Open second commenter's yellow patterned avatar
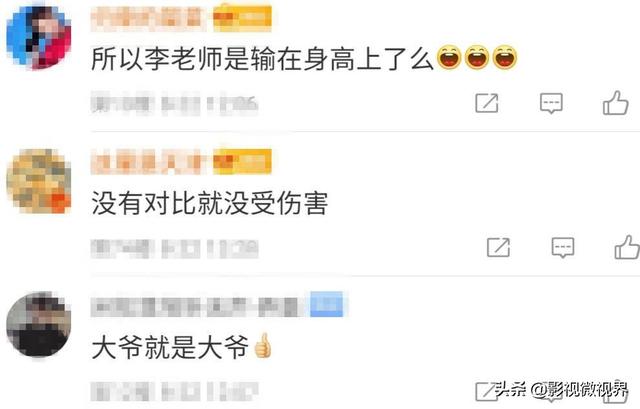 pyautogui.click(x=39, y=181)
